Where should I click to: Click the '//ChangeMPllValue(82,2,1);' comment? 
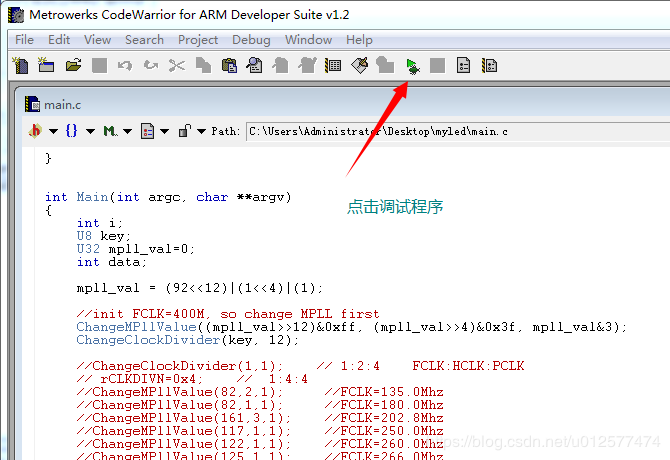point(180,392)
